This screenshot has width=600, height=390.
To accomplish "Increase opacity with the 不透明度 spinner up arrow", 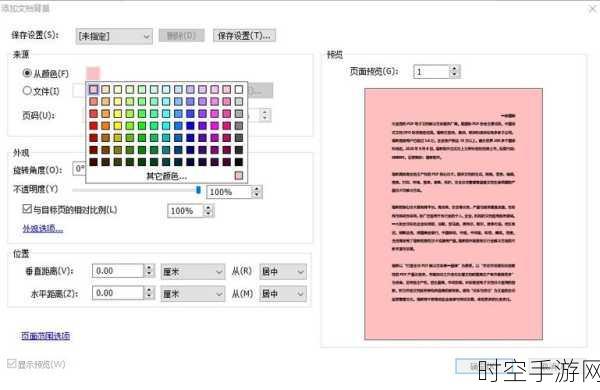I will (257, 189).
